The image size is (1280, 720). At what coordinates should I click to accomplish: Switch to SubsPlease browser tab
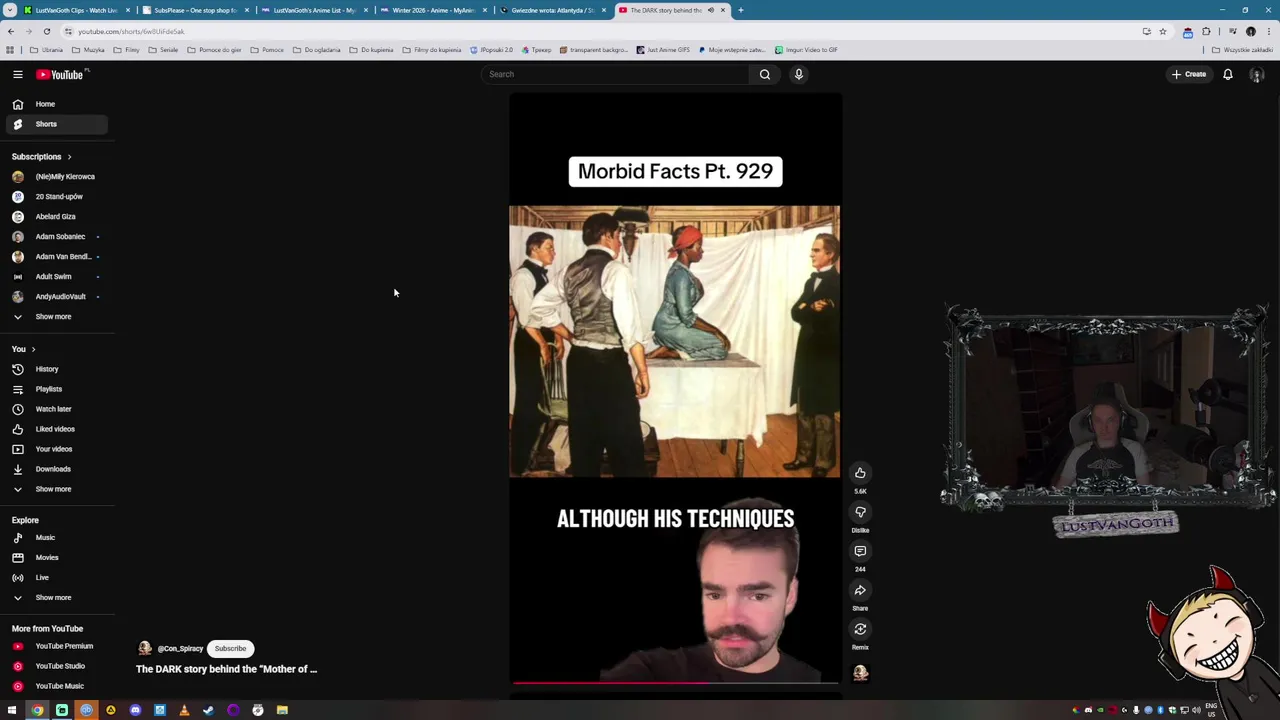pyautogui.click(x=196, y=10)
